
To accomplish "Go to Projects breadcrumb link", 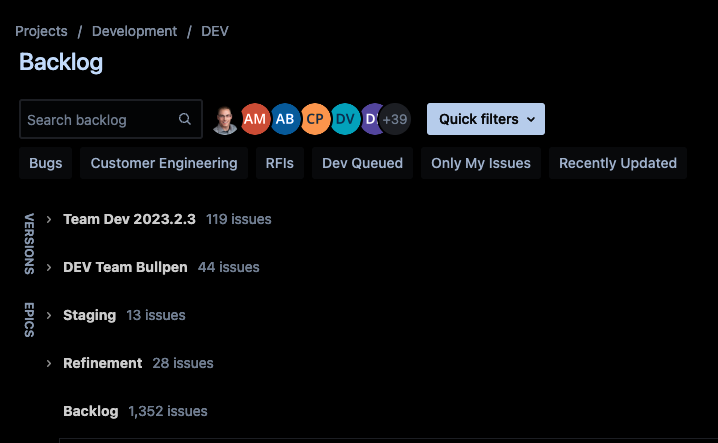I will (41, 31).
